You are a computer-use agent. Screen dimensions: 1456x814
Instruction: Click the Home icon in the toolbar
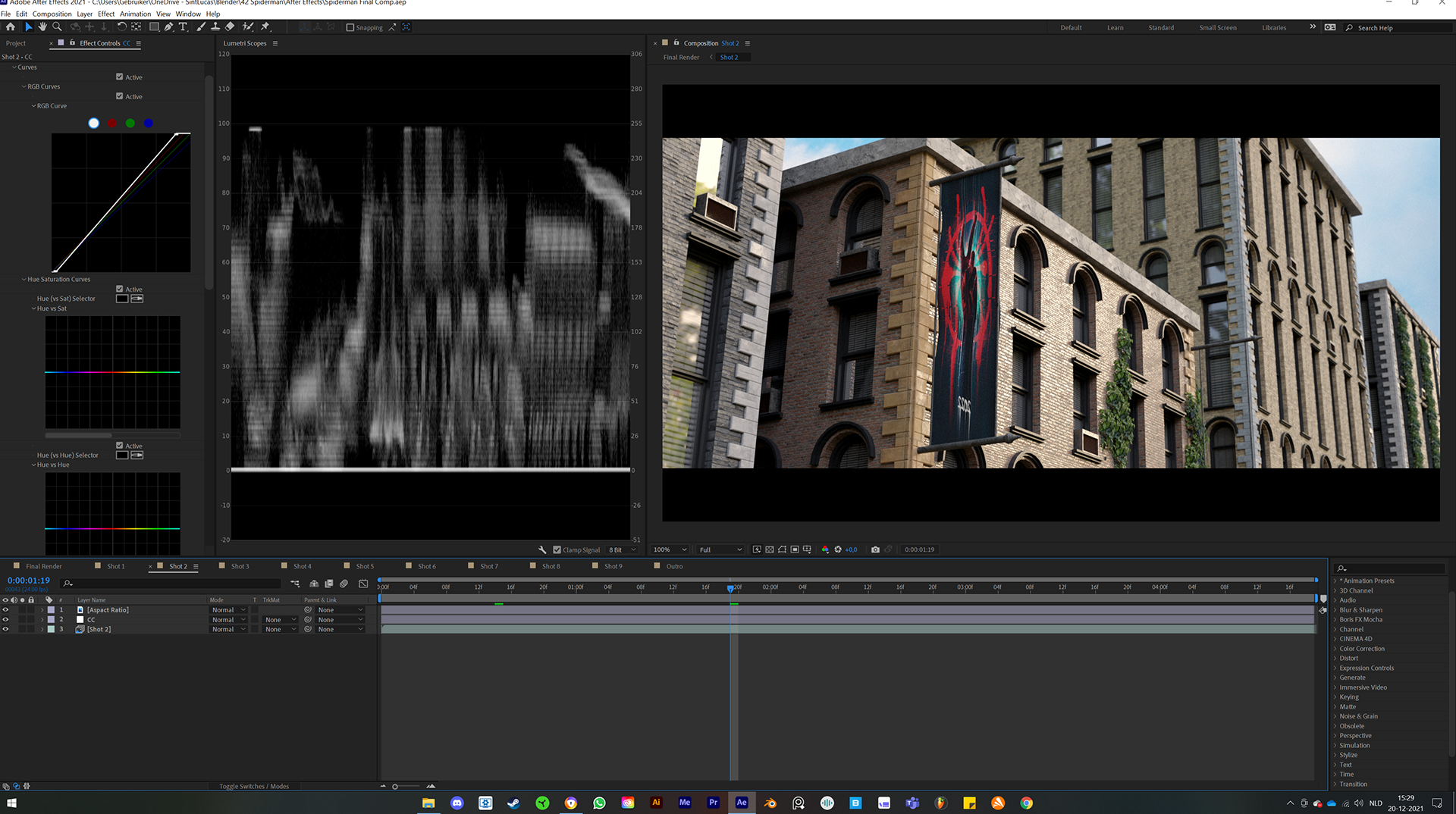pyautogui.click(x=11, y=27)
